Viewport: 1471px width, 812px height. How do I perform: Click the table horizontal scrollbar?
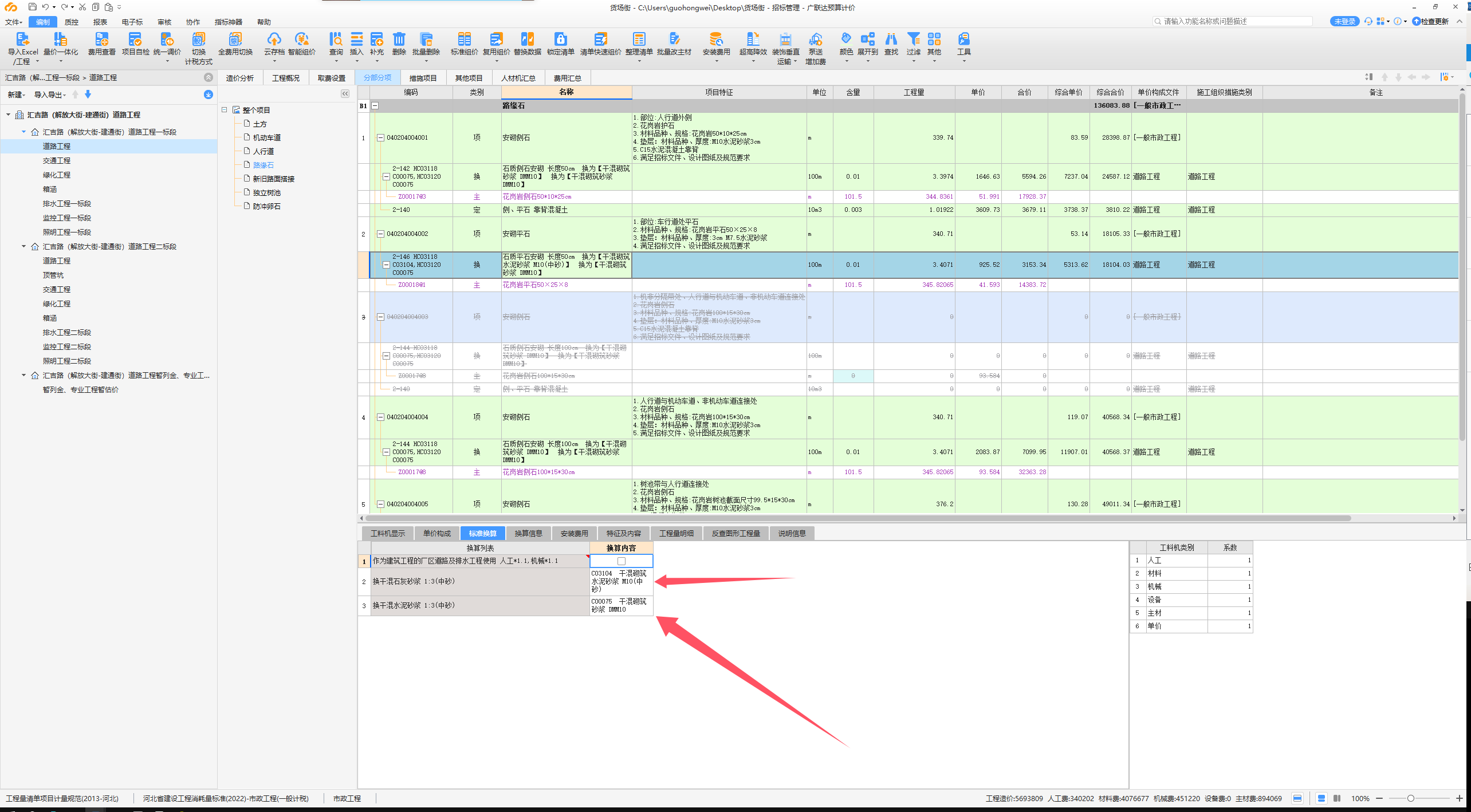858,518
